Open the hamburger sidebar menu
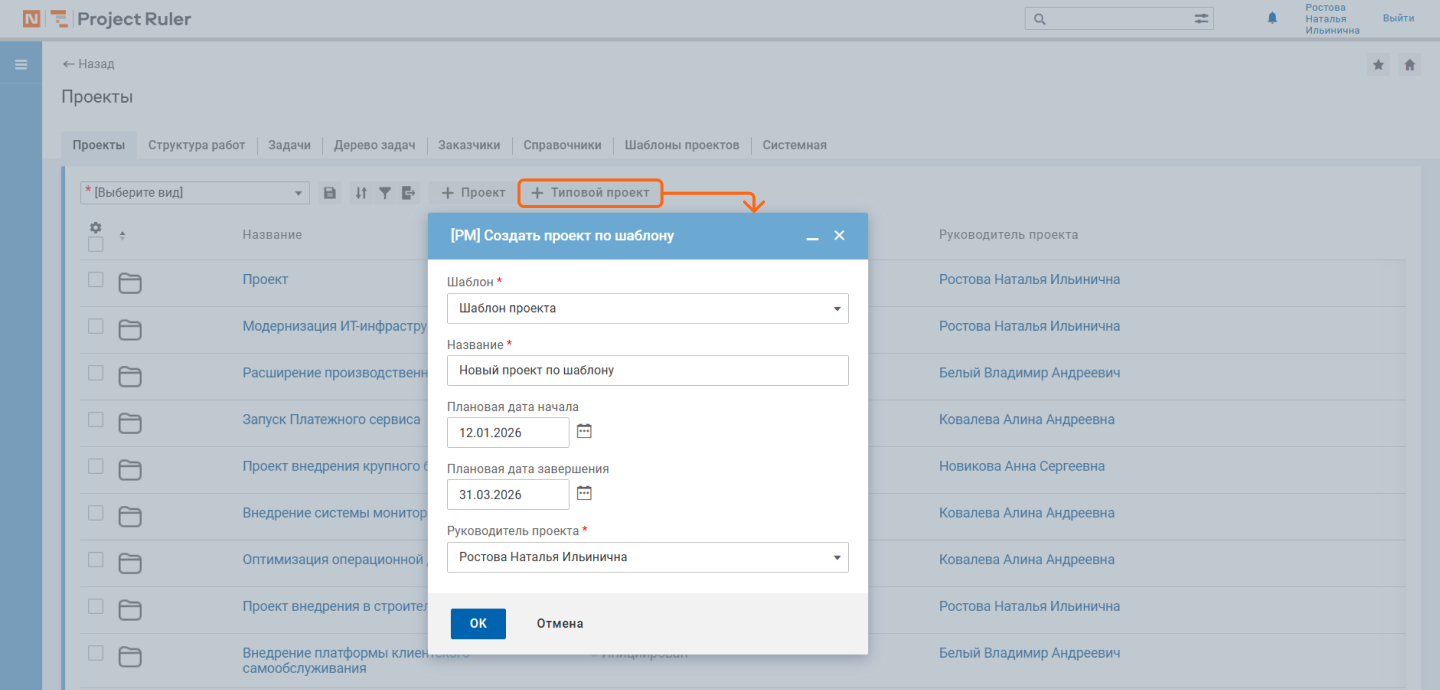This screenshot has width=1440, height=690. (x=20, y=65)
